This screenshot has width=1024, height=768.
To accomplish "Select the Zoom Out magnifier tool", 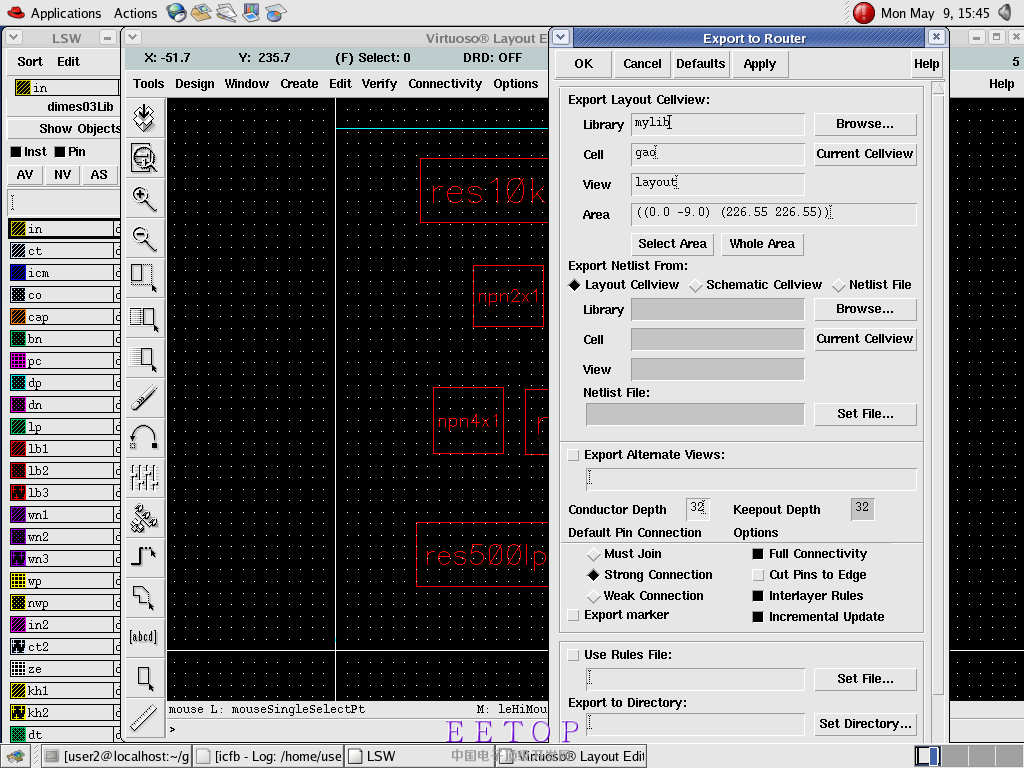I will tap(144, 238).
